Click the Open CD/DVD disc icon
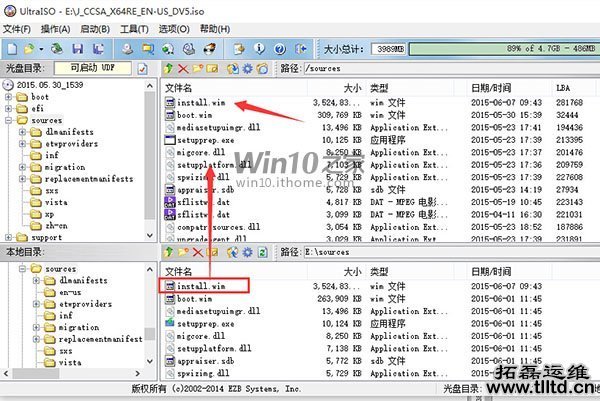600x401 pixels. pyautogui.click(x=57, y=49)
